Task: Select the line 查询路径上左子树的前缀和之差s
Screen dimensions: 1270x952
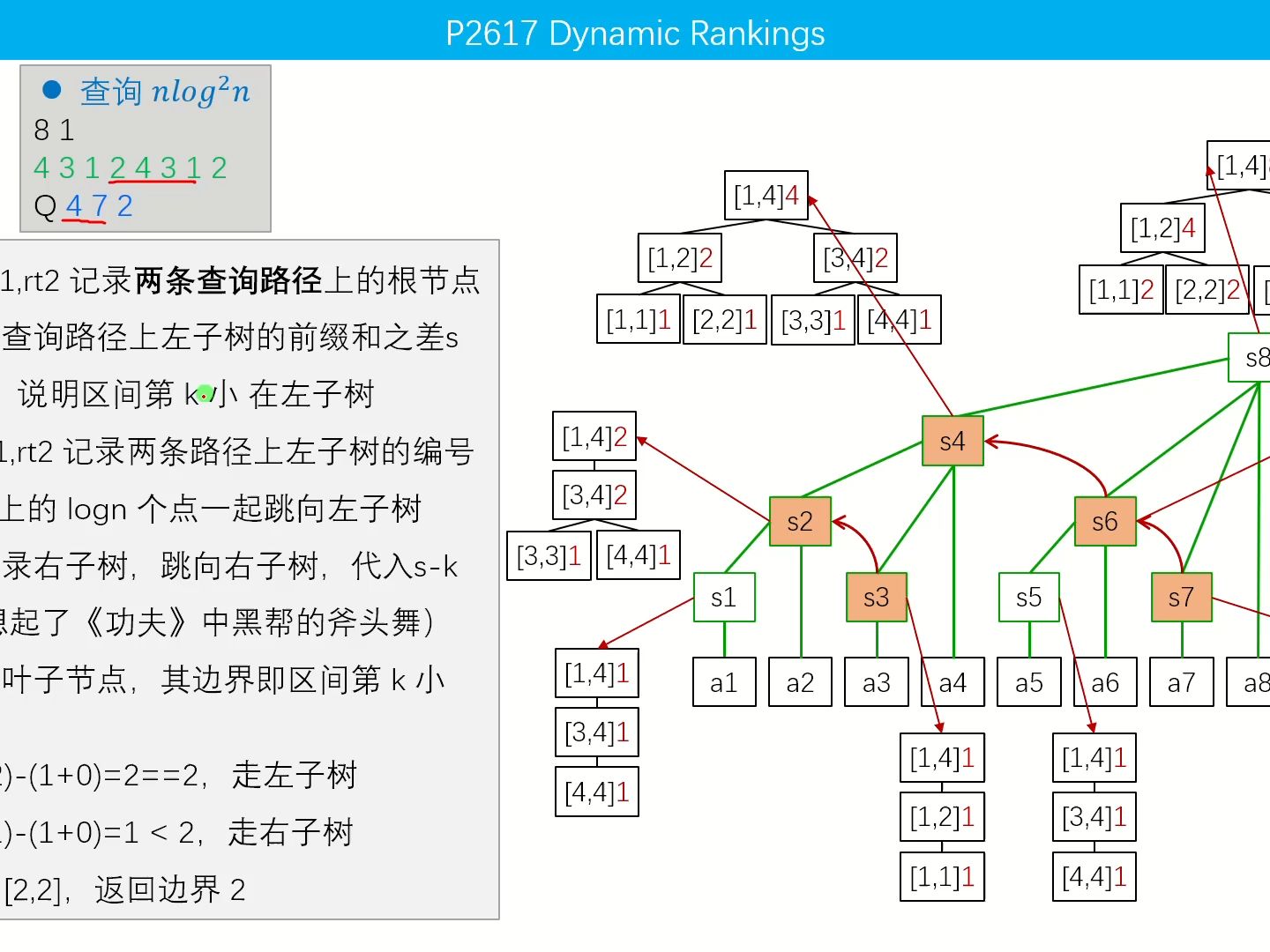Action: [x=230, y=337]
